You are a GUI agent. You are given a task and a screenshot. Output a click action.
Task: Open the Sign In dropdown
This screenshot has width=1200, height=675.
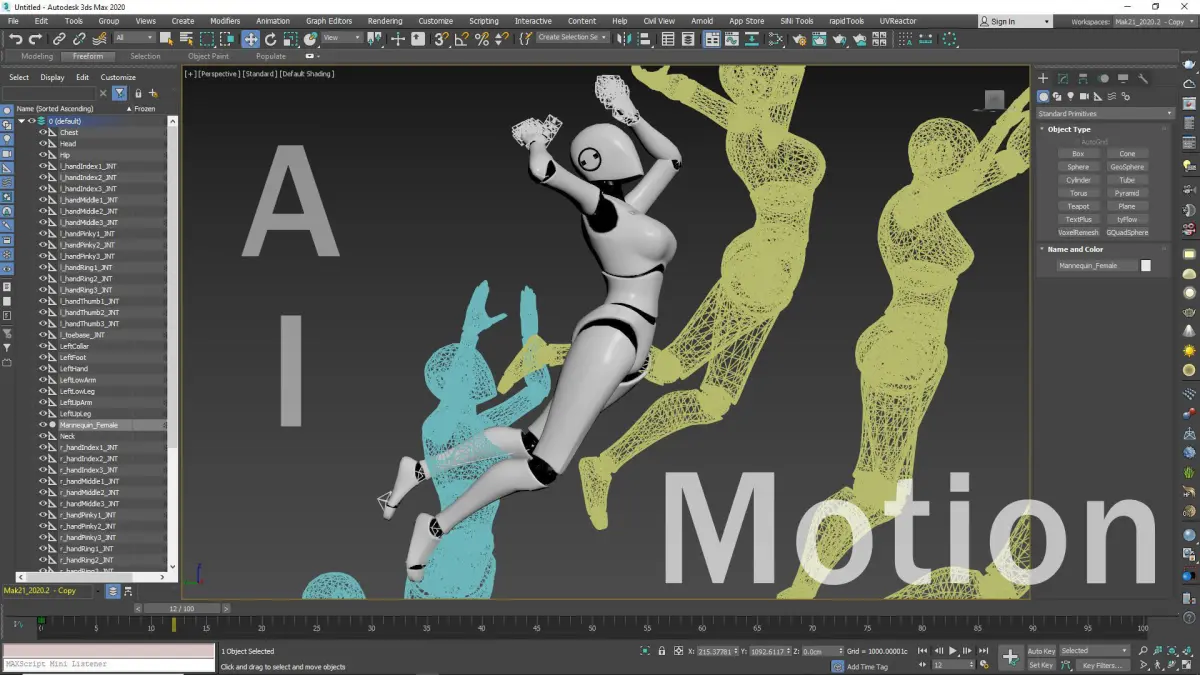1015,21
